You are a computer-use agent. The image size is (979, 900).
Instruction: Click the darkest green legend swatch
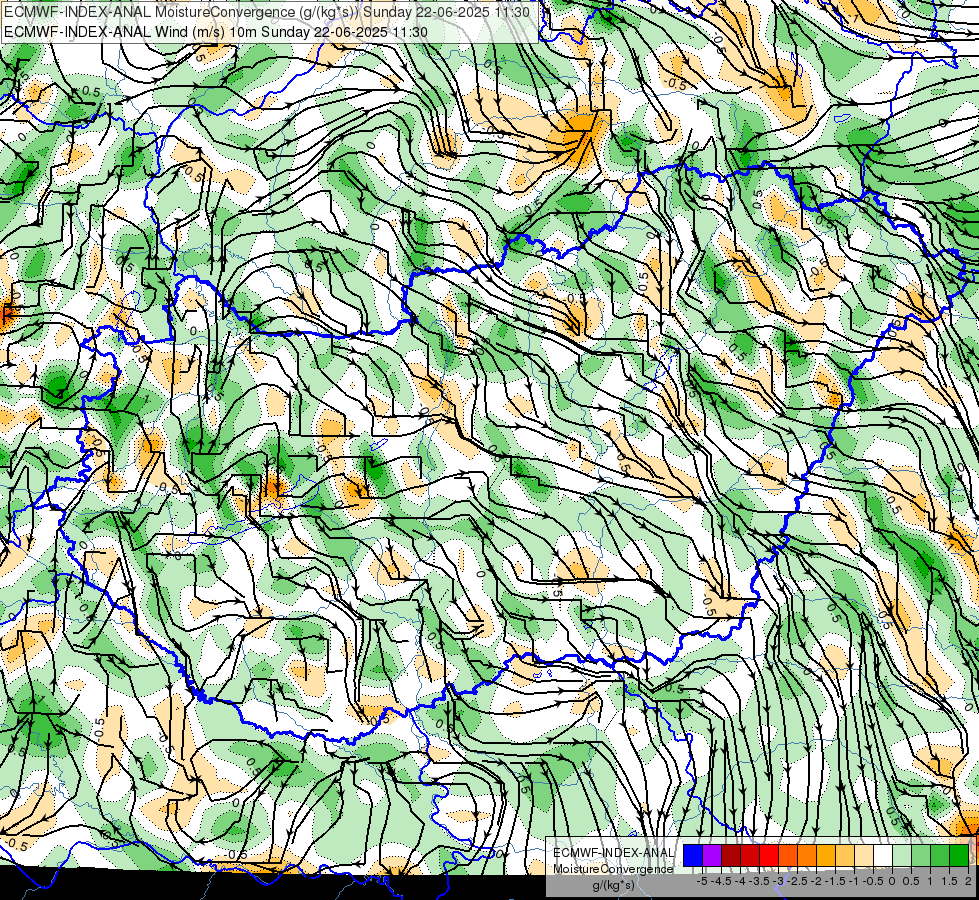click(958, 856)
